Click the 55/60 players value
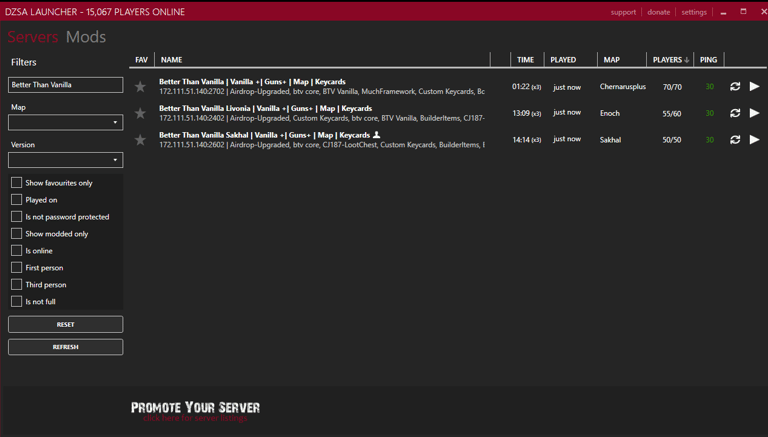Image resolution: width=768 pixels, height=437 pixels. click(x=672, y=114)
